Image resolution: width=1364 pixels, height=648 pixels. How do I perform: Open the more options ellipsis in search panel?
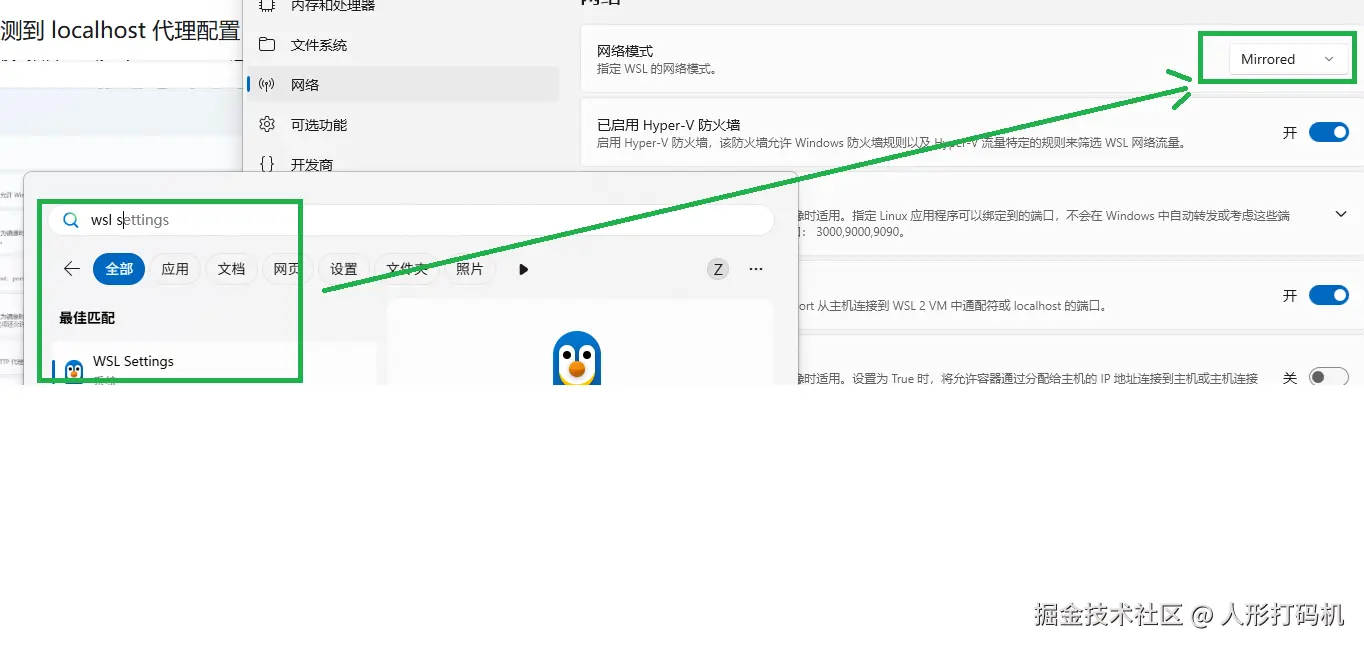756,269
